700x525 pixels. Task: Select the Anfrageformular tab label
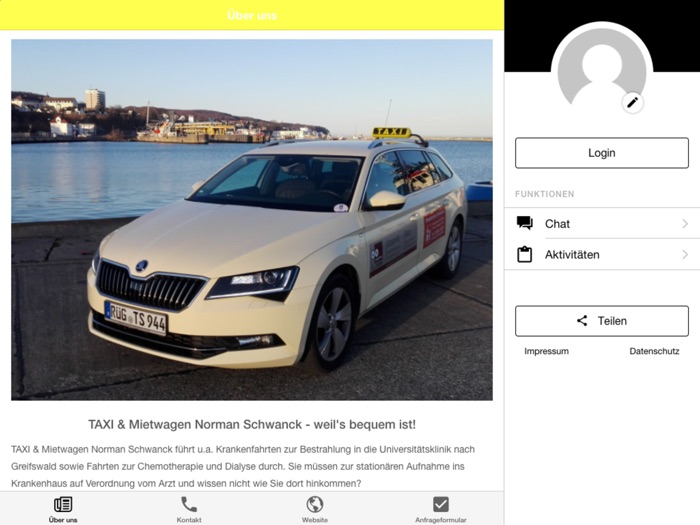[x=441, y=520]
